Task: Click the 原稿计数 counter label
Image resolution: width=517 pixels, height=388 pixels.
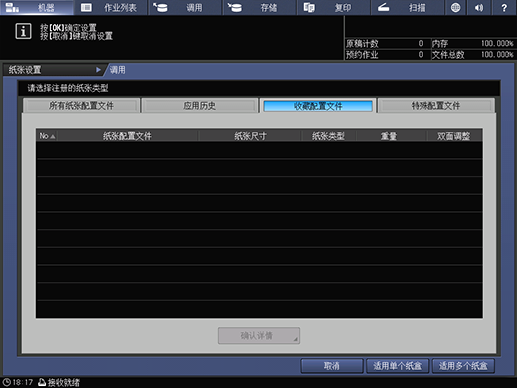Action: coord(362,43)
